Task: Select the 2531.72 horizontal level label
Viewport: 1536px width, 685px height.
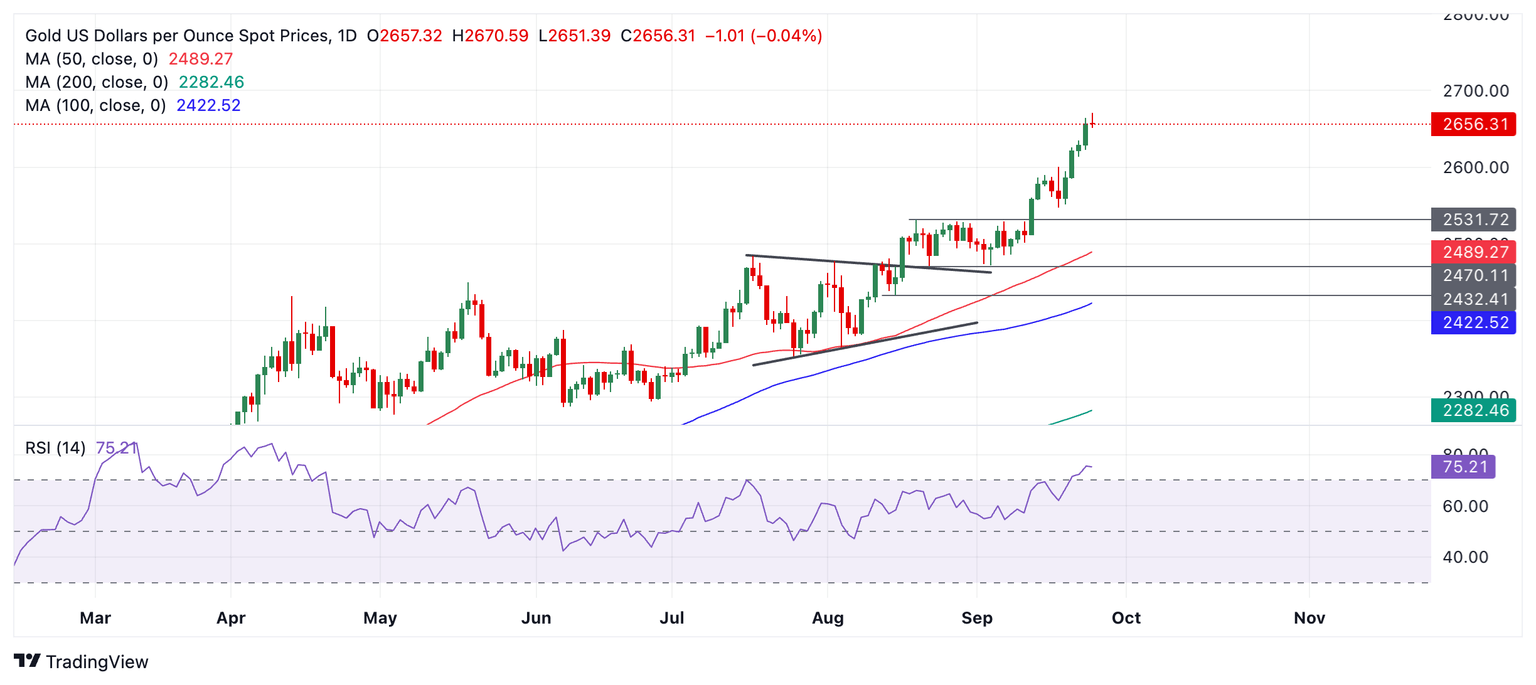Action: click(1473, 219)
